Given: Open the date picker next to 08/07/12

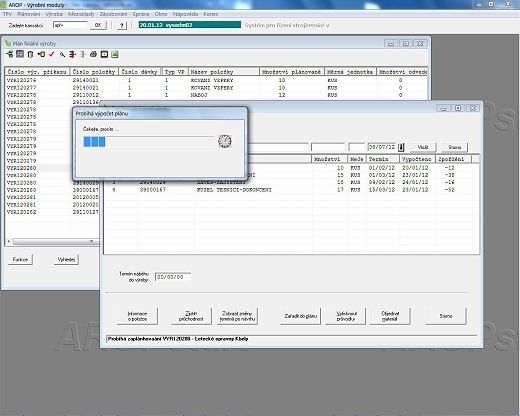Looking at the screenshot, I should (401, 147).
